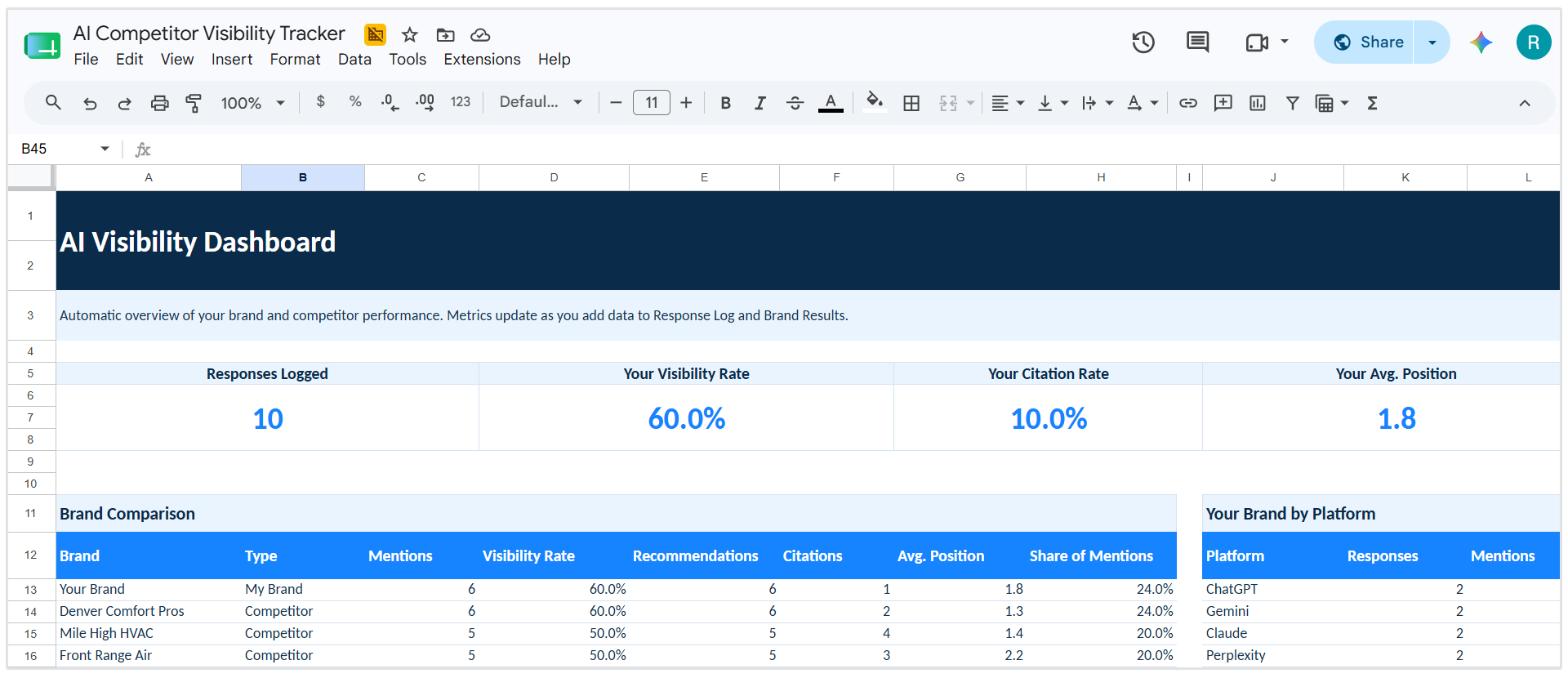Open the zoom 100% dropdown

pos(252,103)
